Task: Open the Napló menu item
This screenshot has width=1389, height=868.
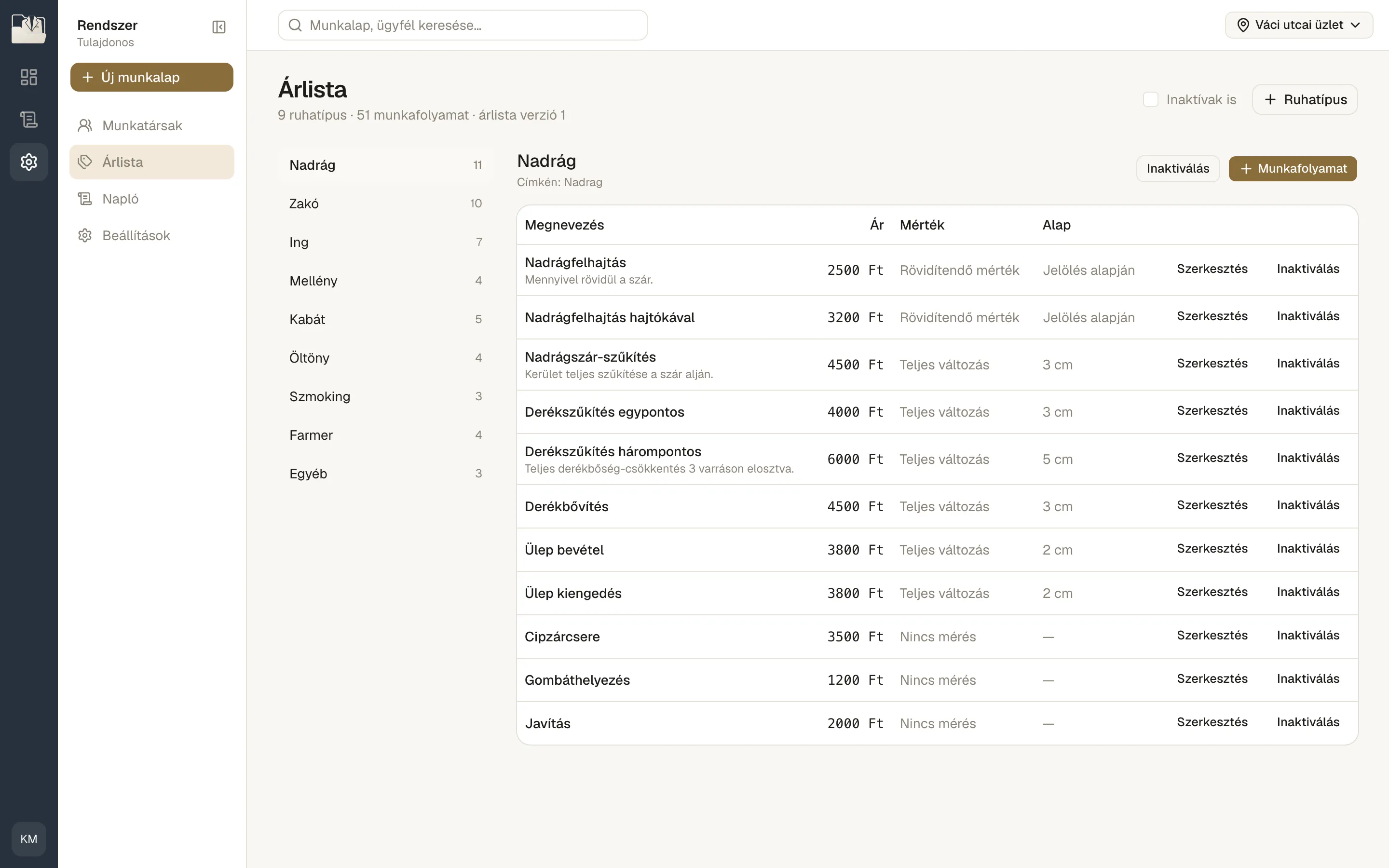Action: 151,199
